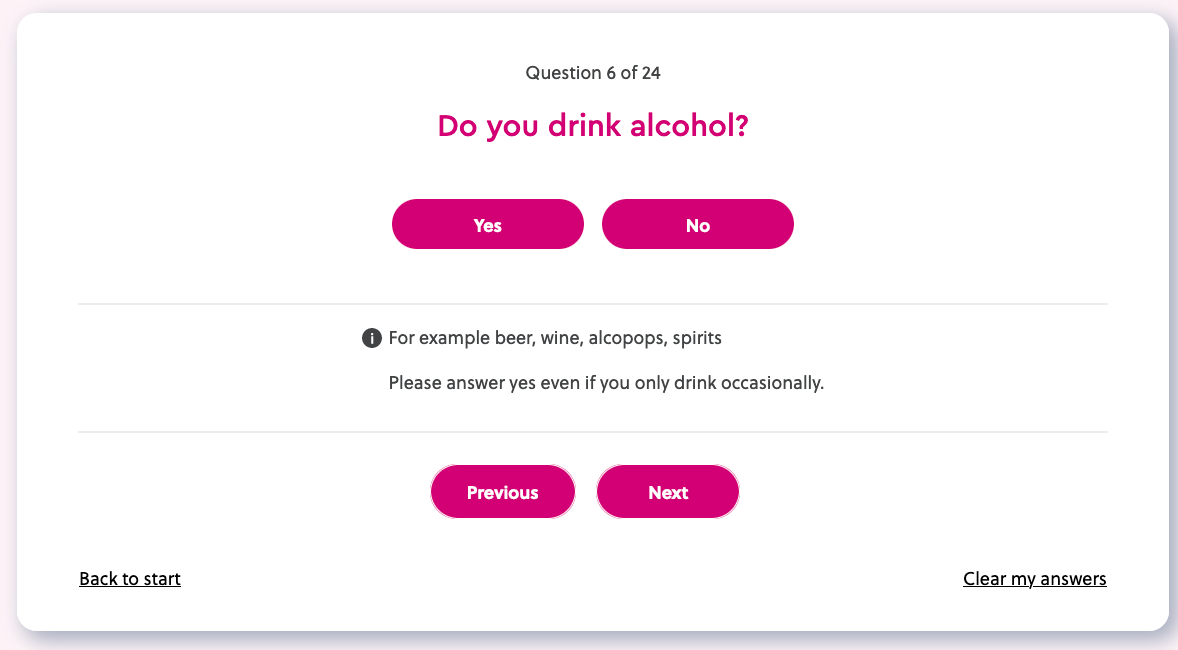Open the Back to start link
This screenshot has height=650, width=1178.
click(130, 579)
